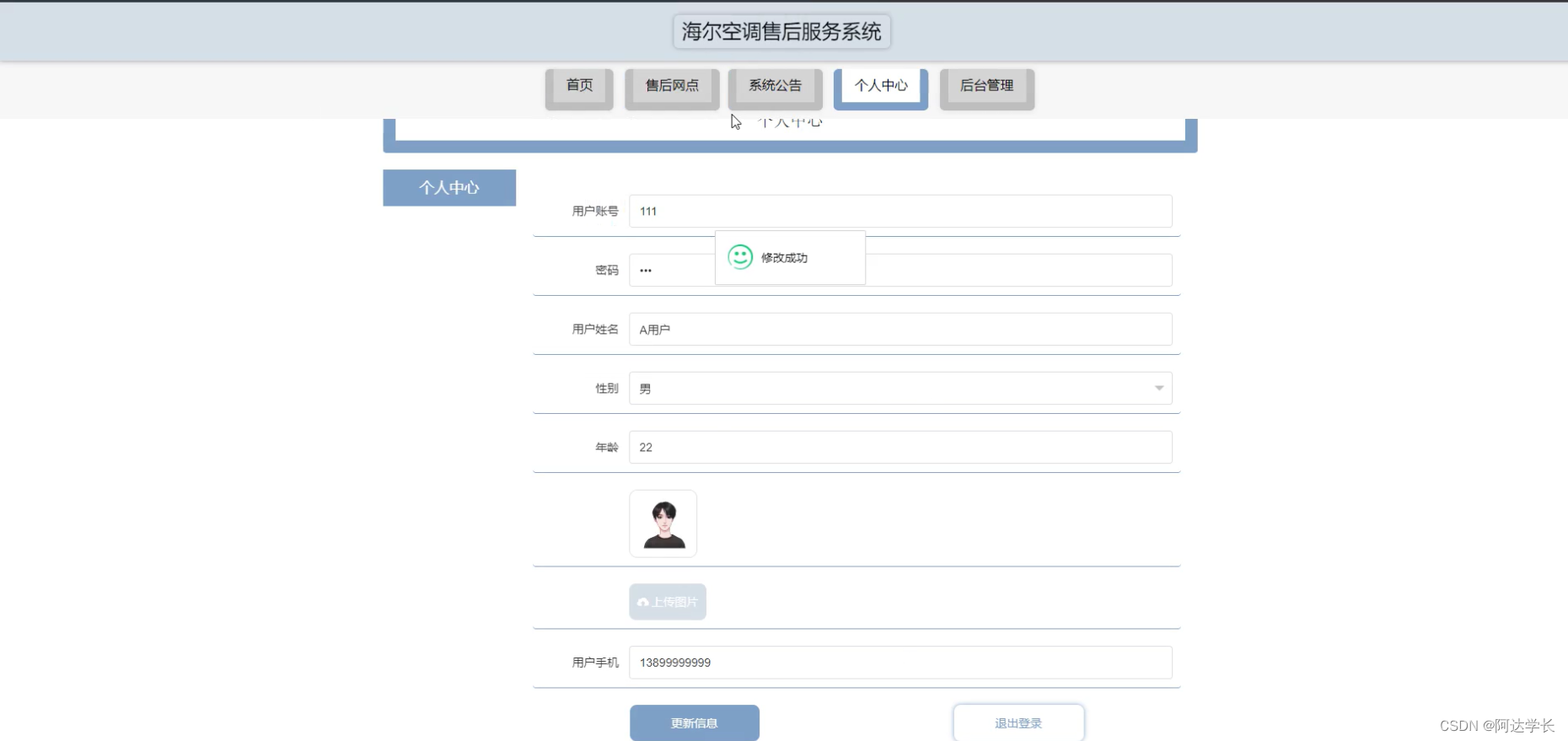Click the 用户账号 label
The width and height of the screenshot is (1568, 741).
[595, 211]
